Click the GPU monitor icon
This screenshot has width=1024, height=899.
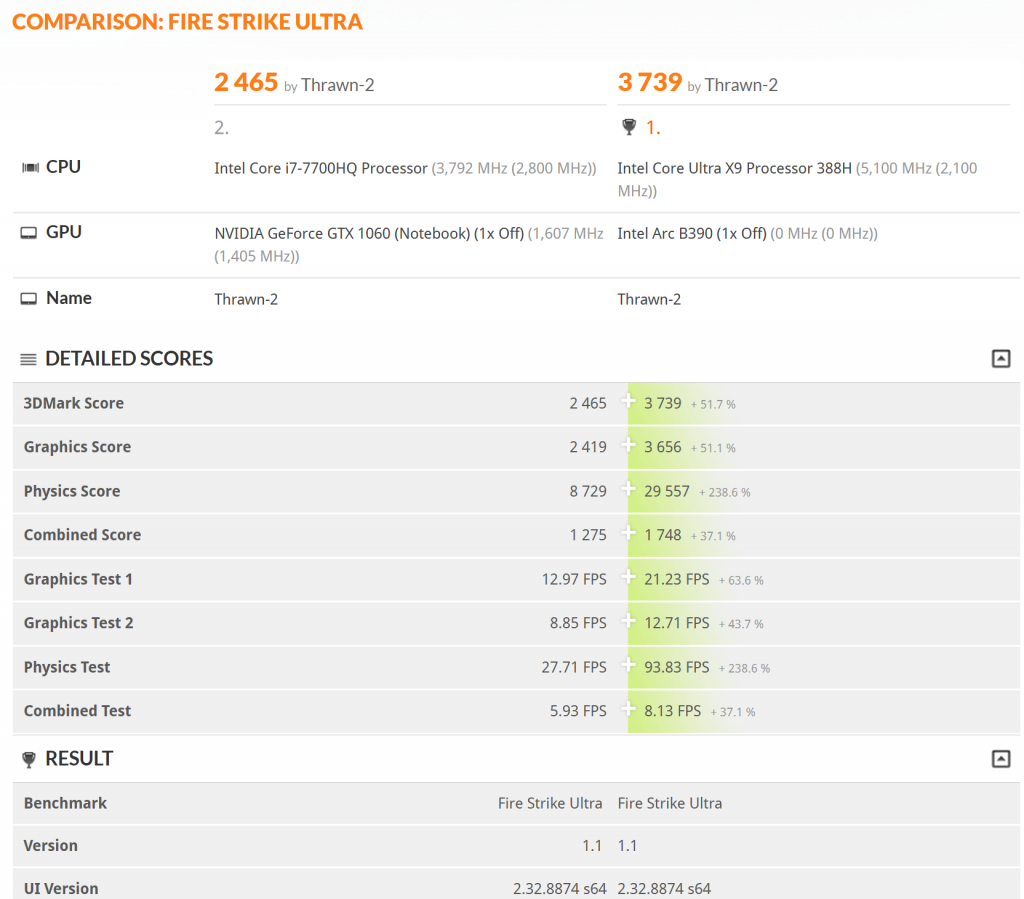point(29,233)
